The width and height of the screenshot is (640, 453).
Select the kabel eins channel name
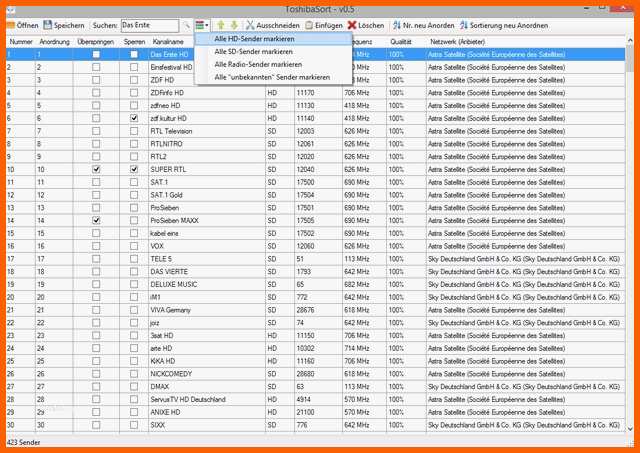(164, 233)
